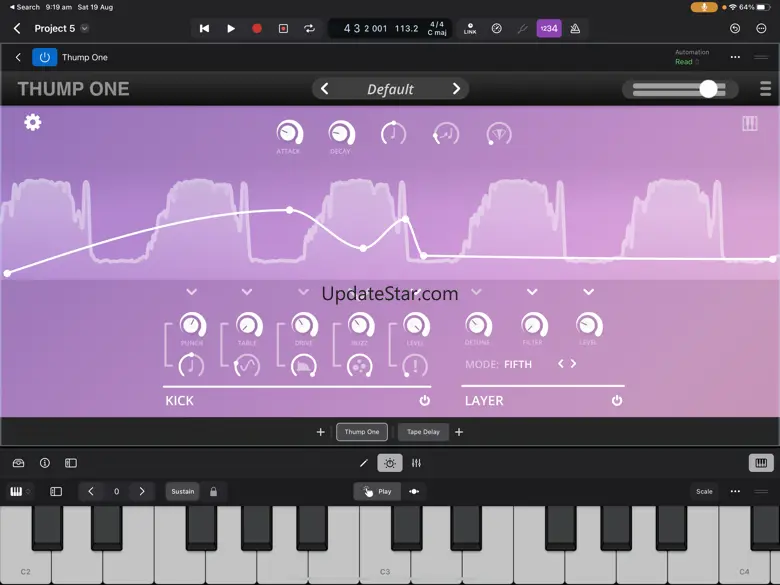Image resolution: width=780 pixels, height=585 pixels.
Task: Adjust the Thump One output volume slider
Action: pos(680,90)
